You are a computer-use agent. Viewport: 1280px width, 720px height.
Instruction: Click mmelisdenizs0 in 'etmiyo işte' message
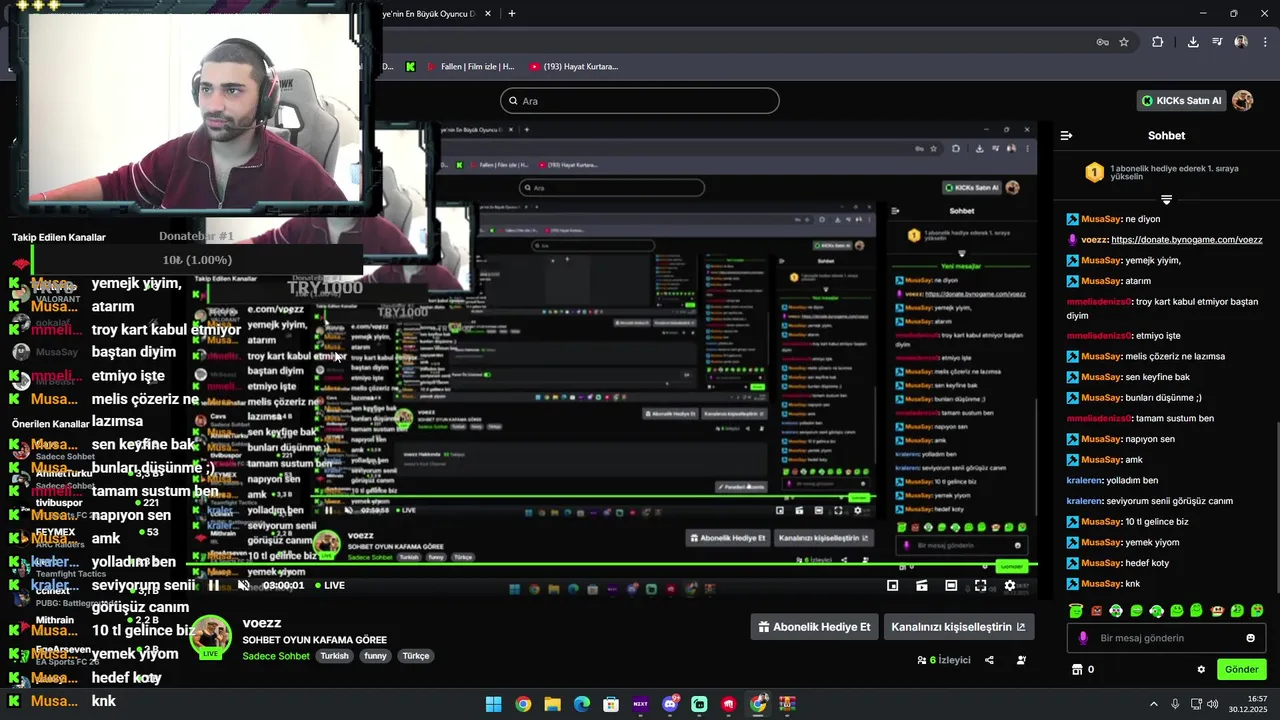[x=1099, y=336]
